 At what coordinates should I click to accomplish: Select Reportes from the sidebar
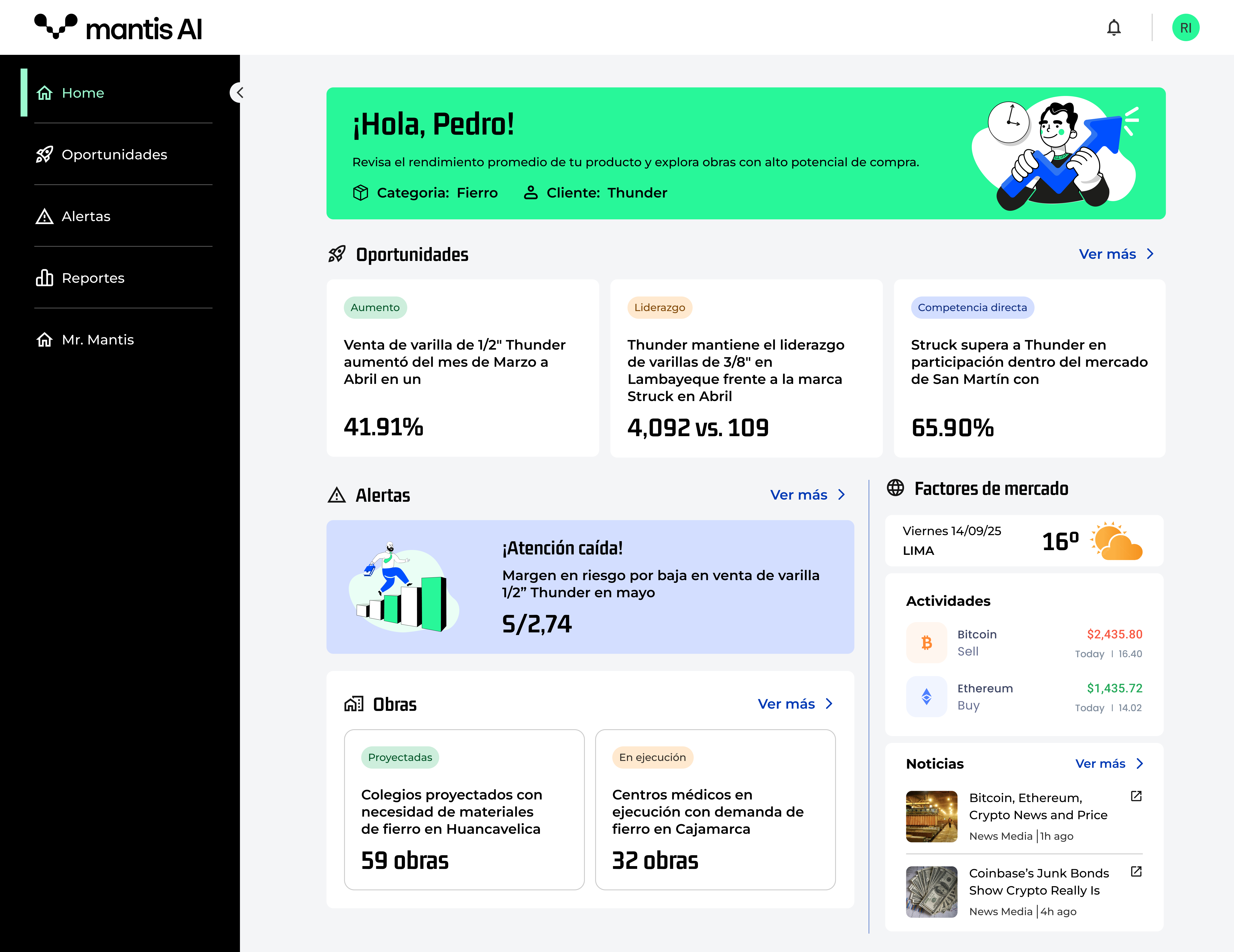pyautogui.click(x=93, y=278)
